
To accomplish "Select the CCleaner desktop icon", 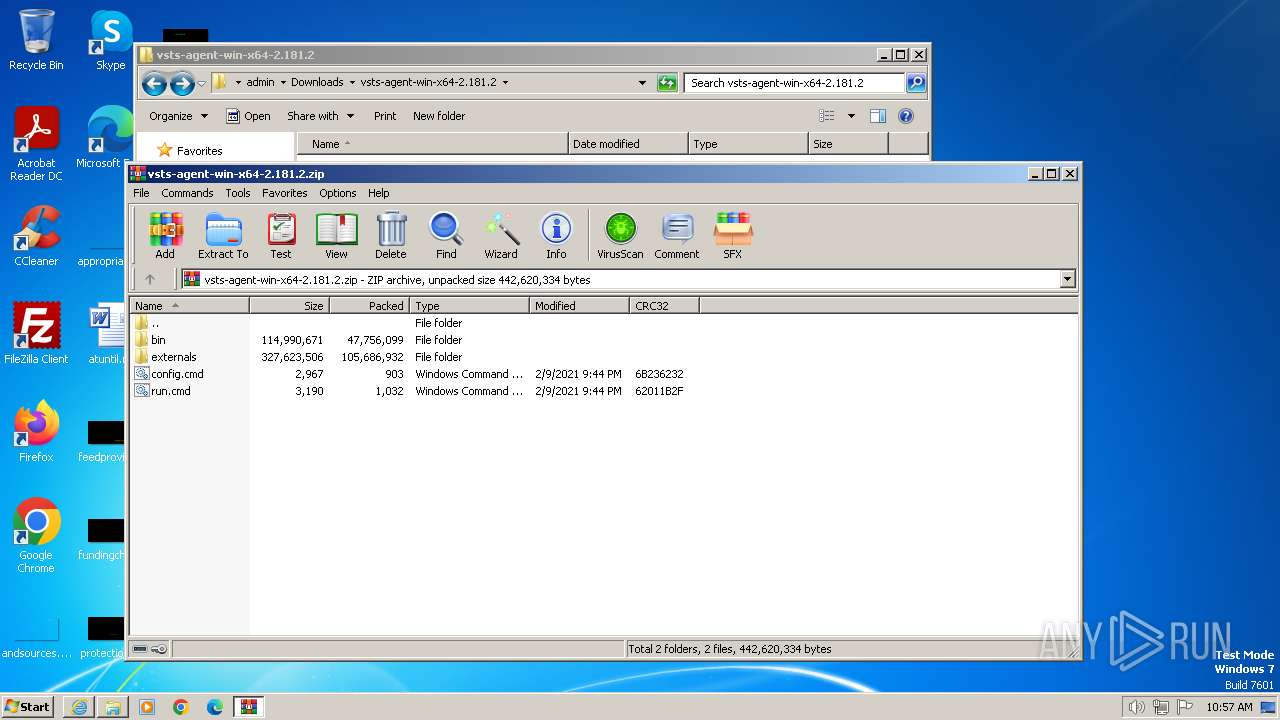I will 36,236.
